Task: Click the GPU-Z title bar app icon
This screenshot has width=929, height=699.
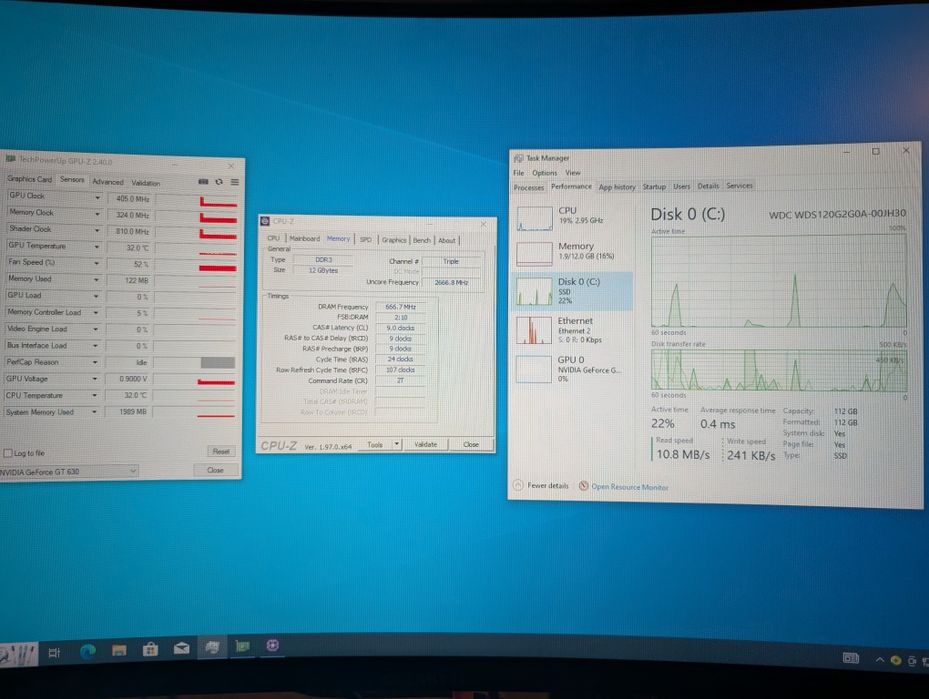Action: coord(11,159)
